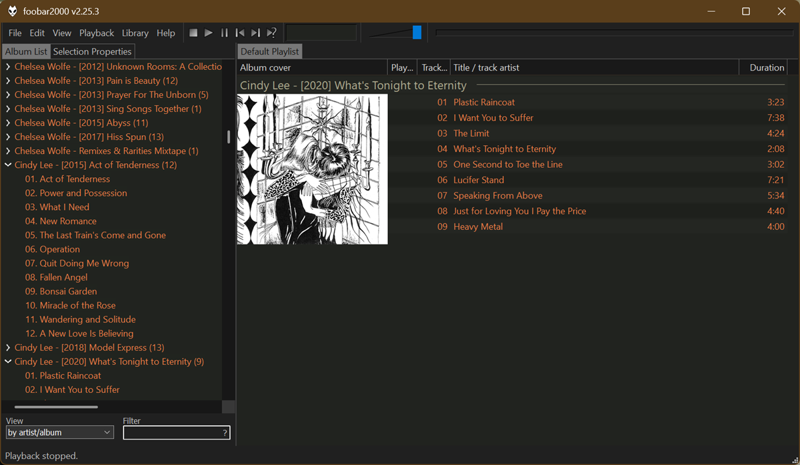Open the Edit menu
This screenshot has height=465, width=800.
coord(37,33)
